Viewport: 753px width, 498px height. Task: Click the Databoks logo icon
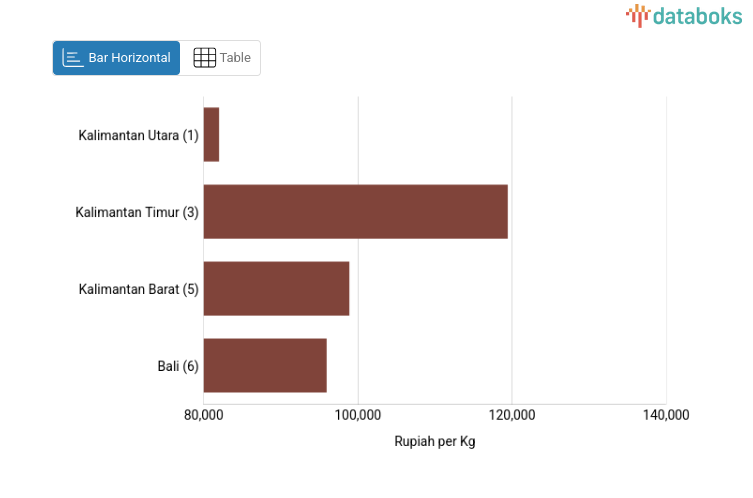[638, 15]
